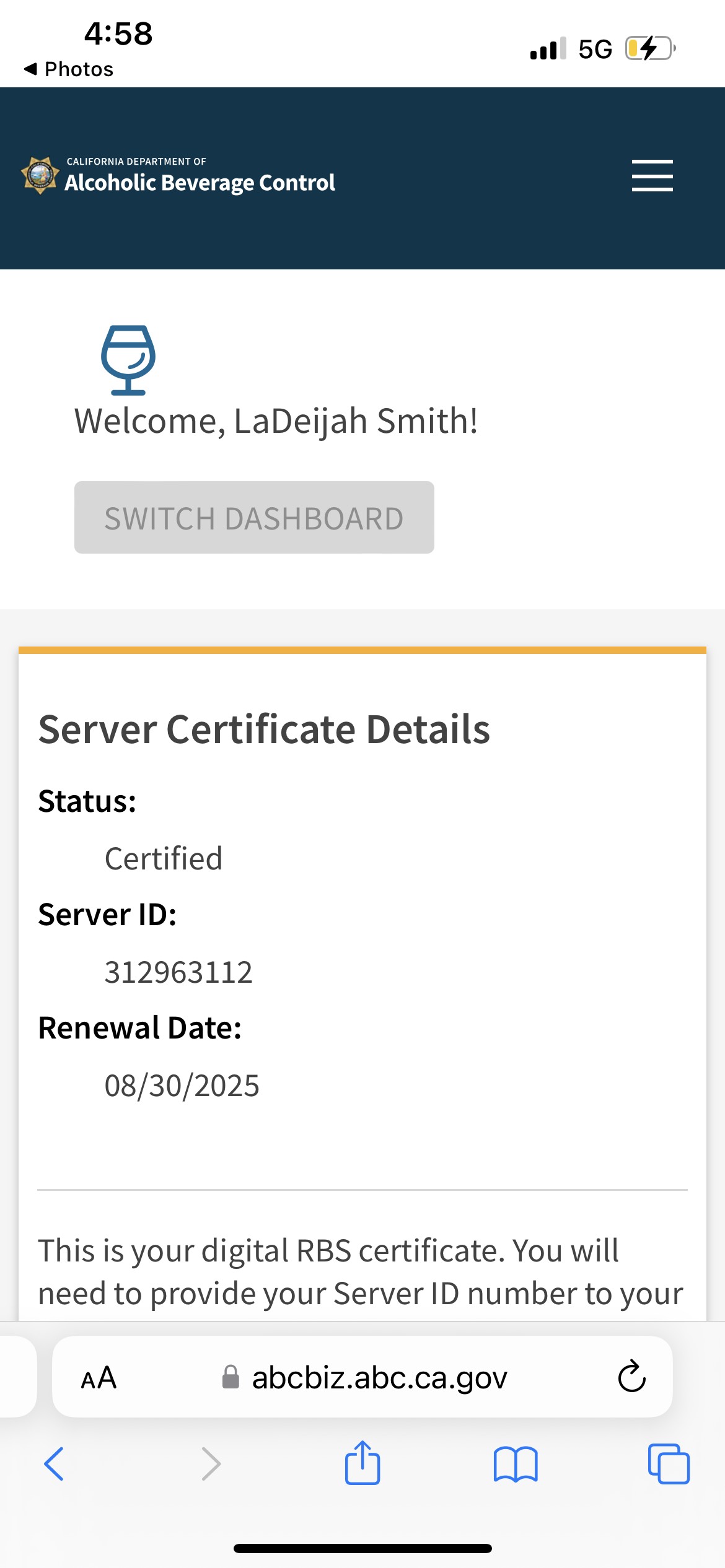Viewport: 725px width, 1568px height.
Task: Click the California ABC seal logo
Action: 40,176
